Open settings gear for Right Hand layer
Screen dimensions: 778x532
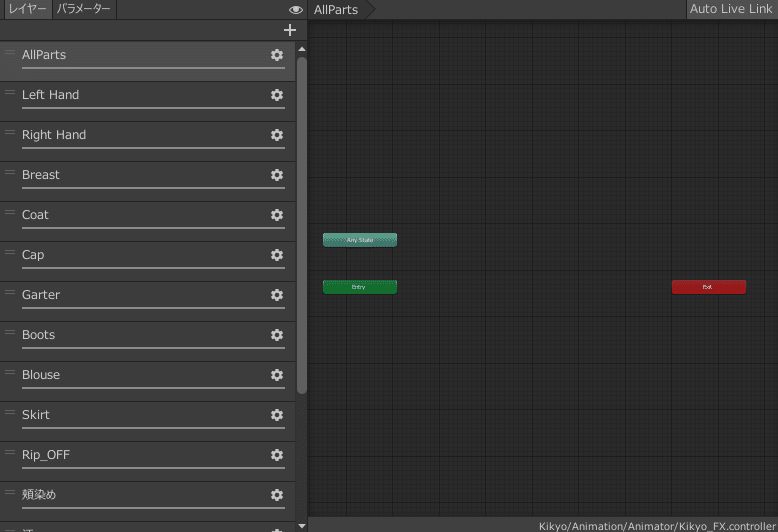click(277, 135)
